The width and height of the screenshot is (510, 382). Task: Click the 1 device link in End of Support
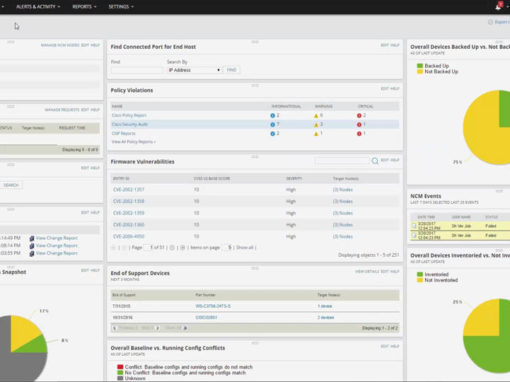click(x=325, y=306)
